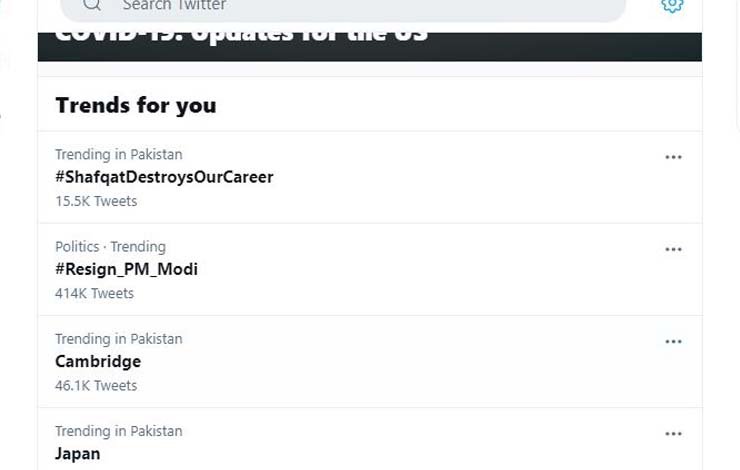
Task: Click the Politics · Trending category label
Action: 110,247
